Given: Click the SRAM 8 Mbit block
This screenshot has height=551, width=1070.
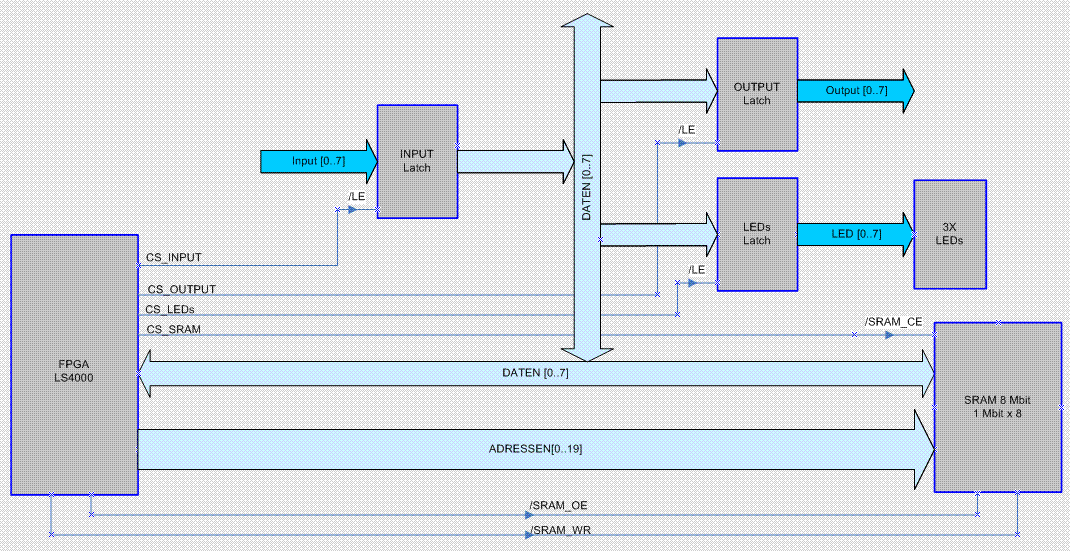Looking at the screenshot, I should coord(998,407).
